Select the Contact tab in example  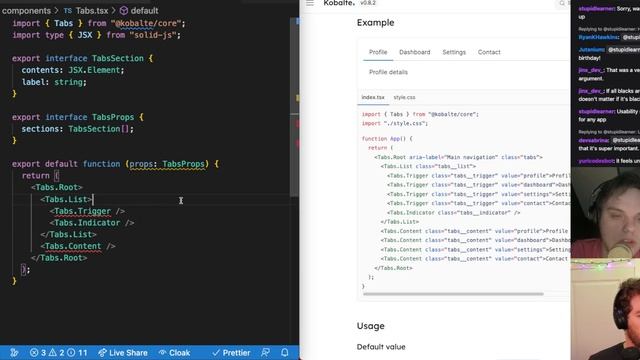coord(489,52)
